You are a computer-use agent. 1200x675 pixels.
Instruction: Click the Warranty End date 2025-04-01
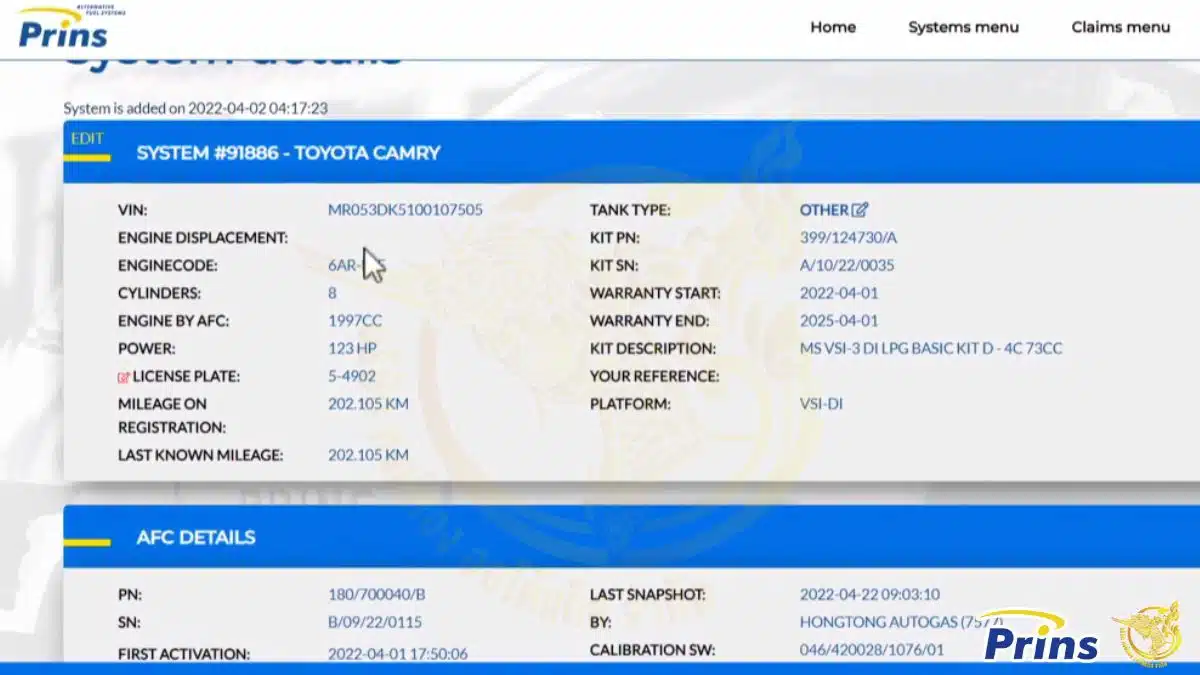[839, 321]
